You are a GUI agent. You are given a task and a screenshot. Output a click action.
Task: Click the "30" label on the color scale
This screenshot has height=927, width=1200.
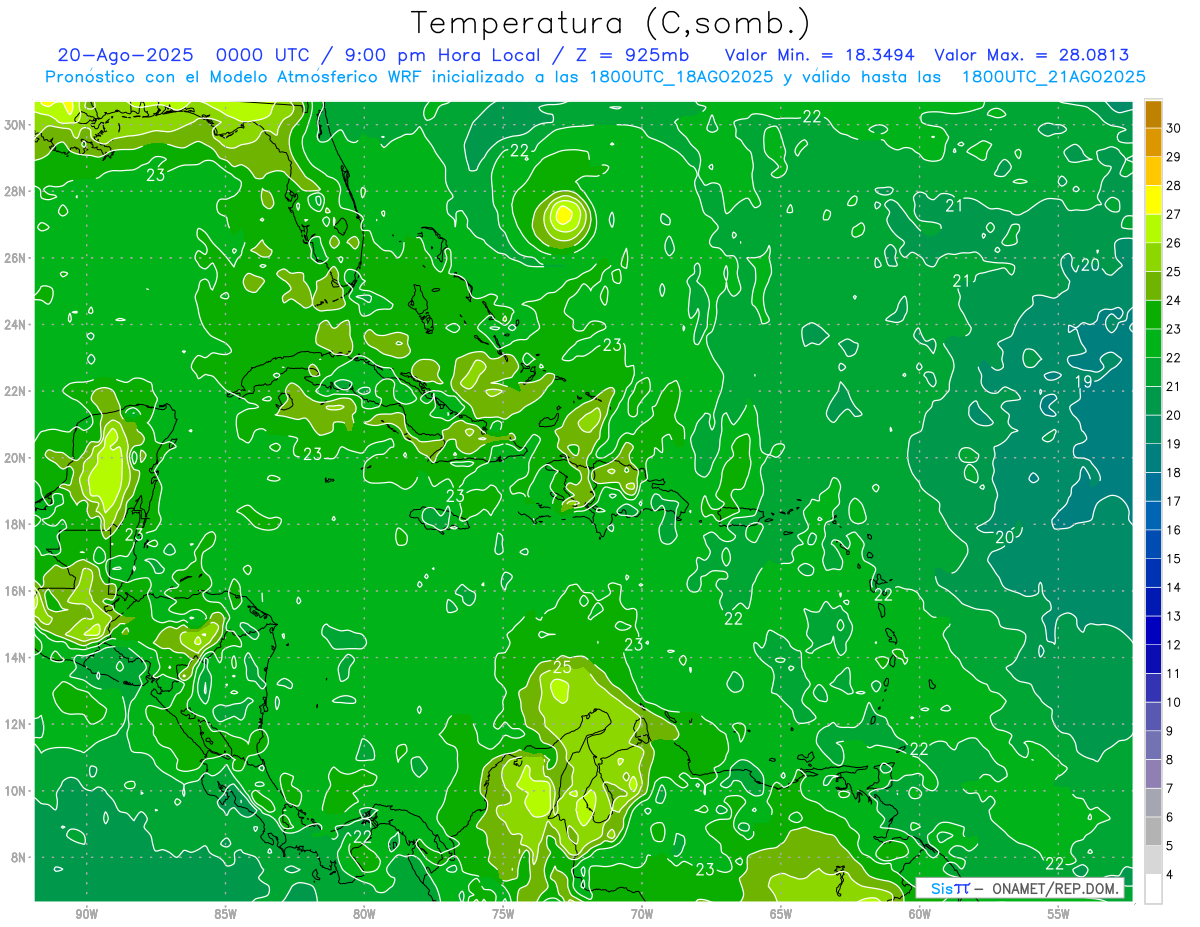[1174, 128]
